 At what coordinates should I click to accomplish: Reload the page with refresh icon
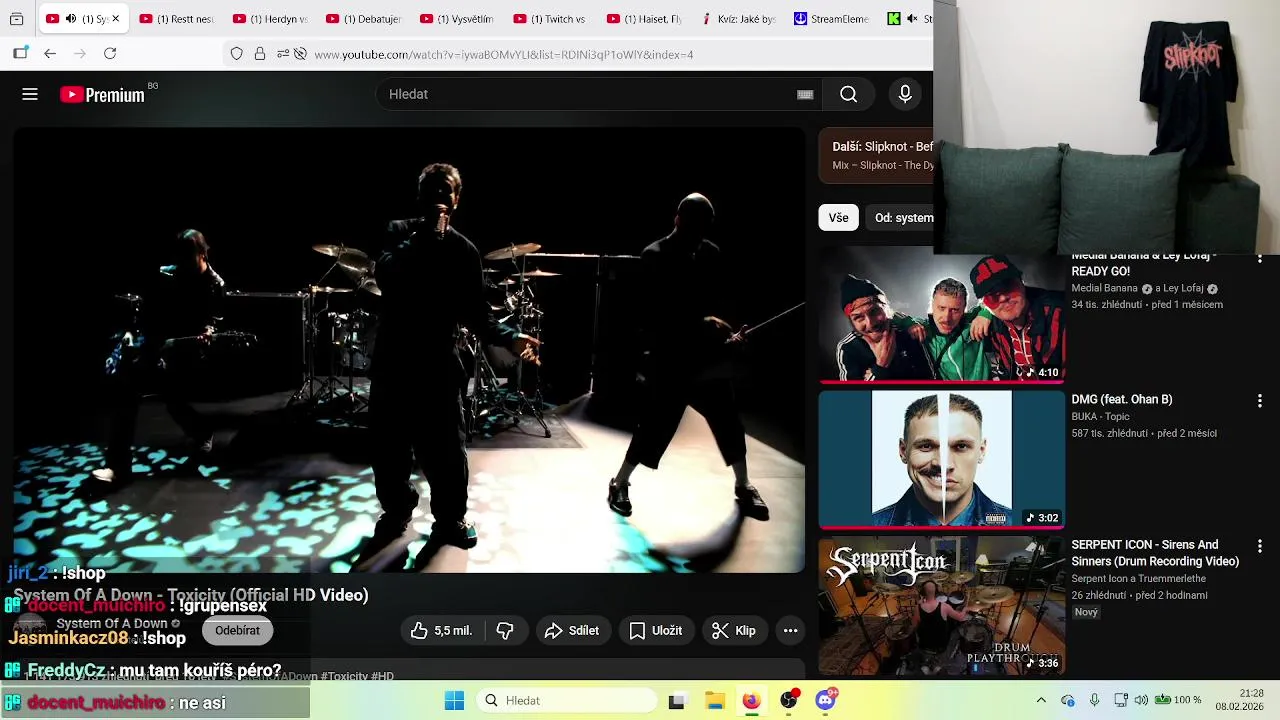[x=110, y=54]
